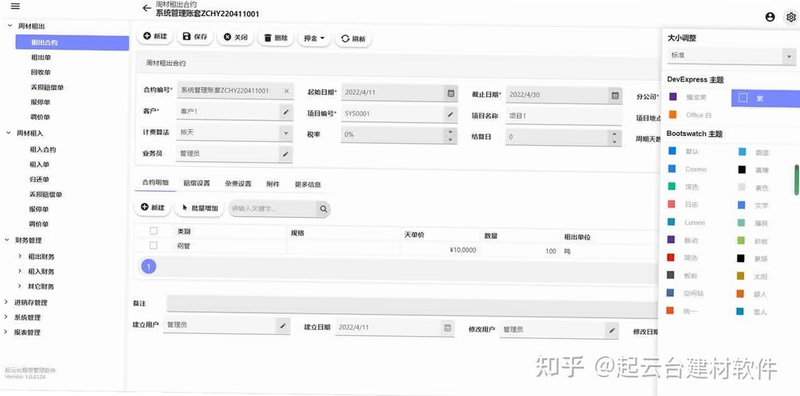Viewport: 800px width, 396px height.
Task: Refresh the form with 刷新
Action: tap(353, 39)
